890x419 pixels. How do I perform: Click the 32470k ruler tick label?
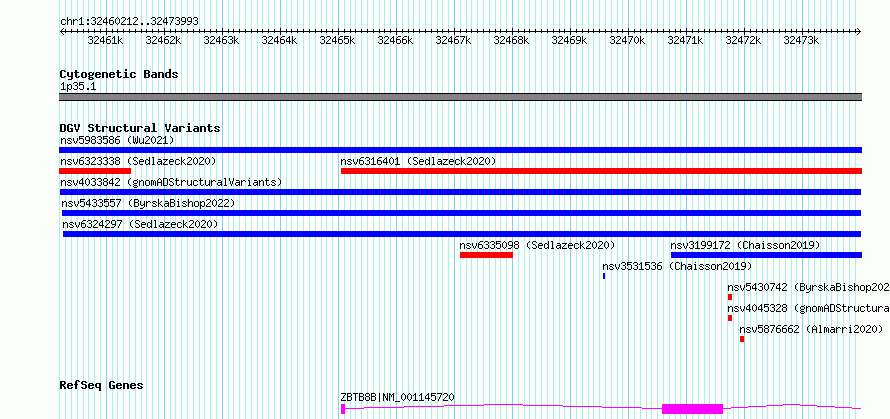(x=627, y=40)
